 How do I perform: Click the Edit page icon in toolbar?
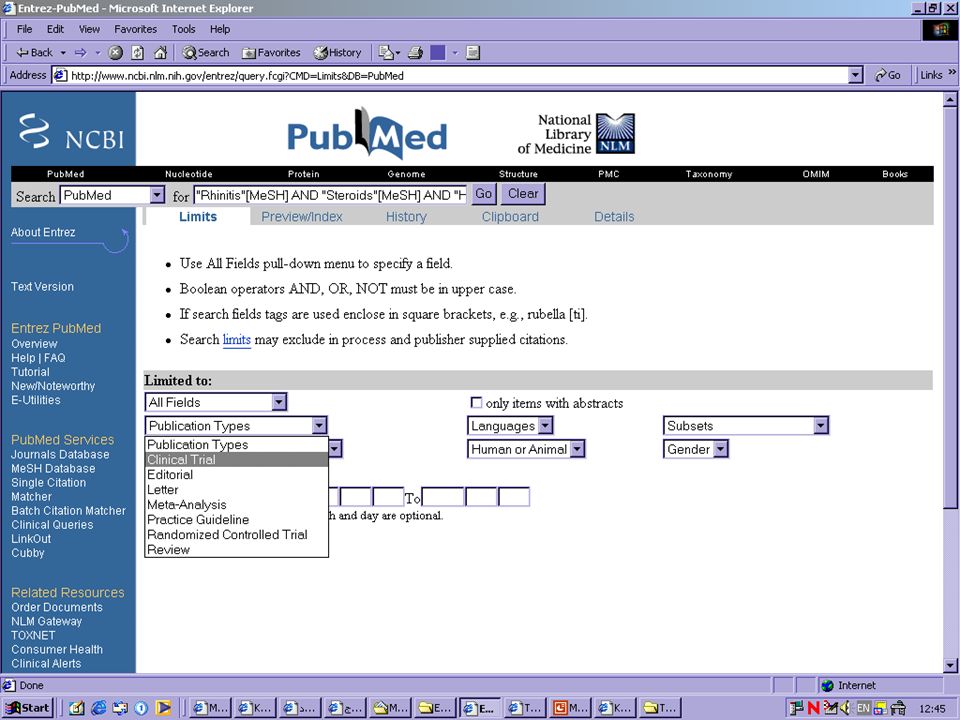pos(438,53)
